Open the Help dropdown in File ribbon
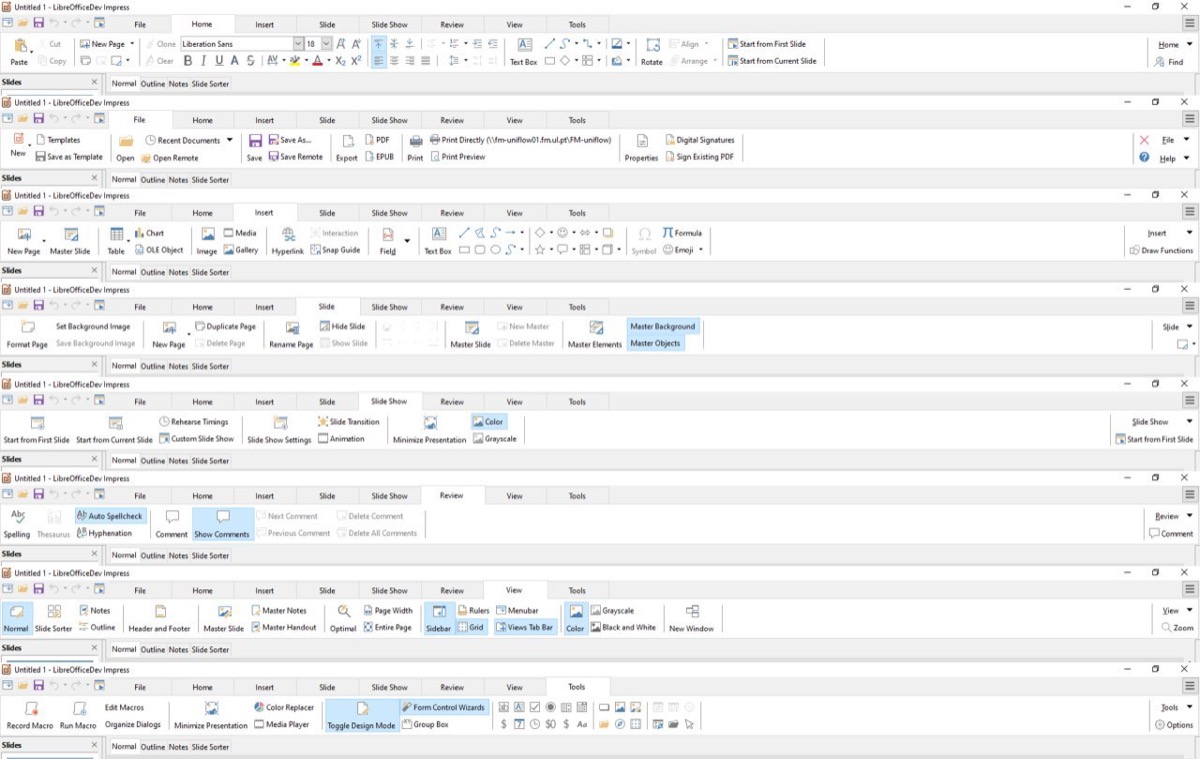This screenshot has width=1200, height=759. coord(1187,158)
